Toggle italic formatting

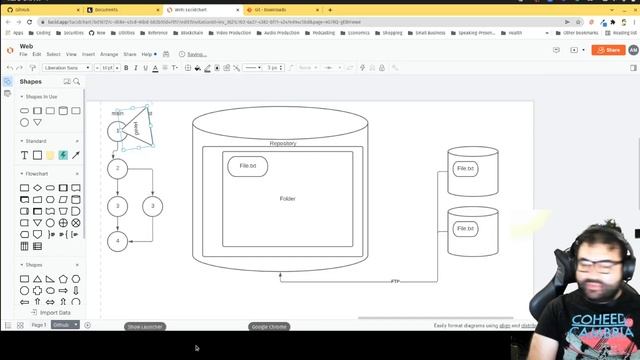(136, 68)
